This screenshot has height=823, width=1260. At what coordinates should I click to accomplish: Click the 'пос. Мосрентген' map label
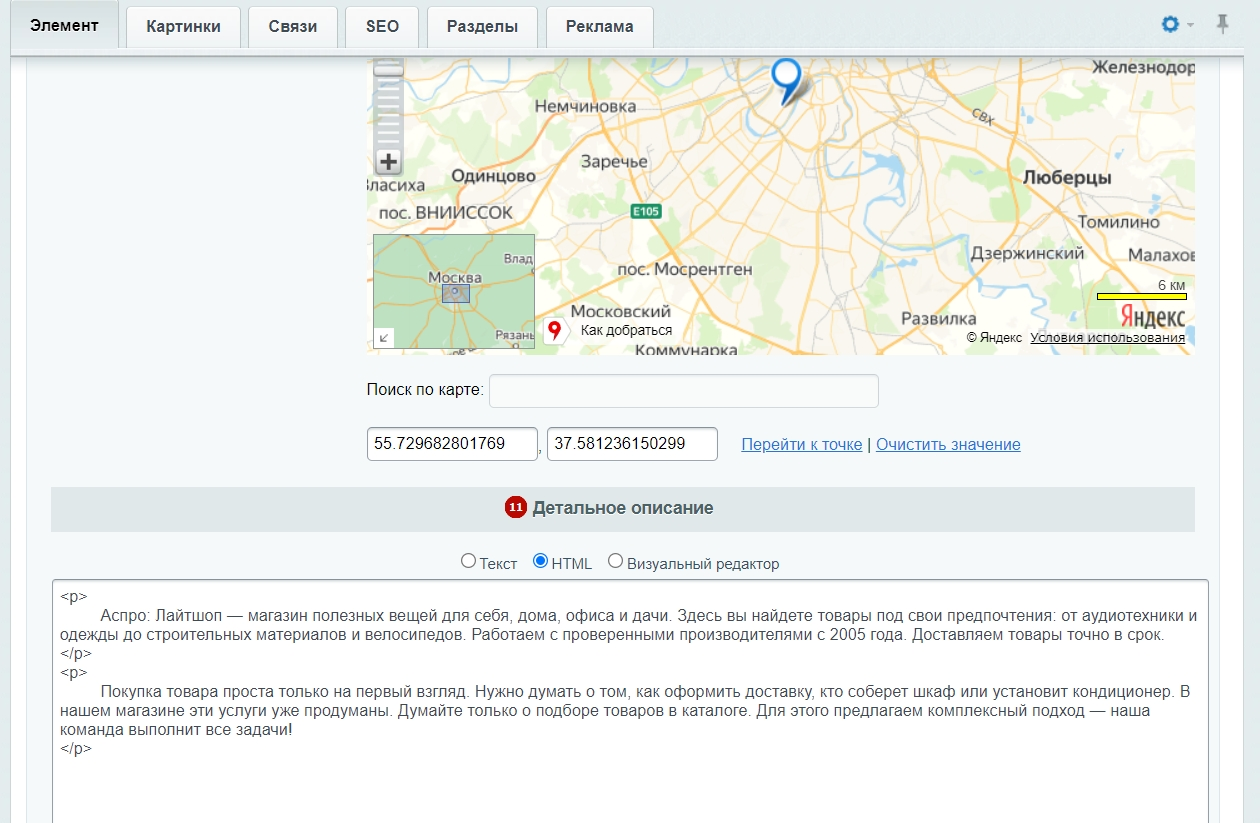684,269
